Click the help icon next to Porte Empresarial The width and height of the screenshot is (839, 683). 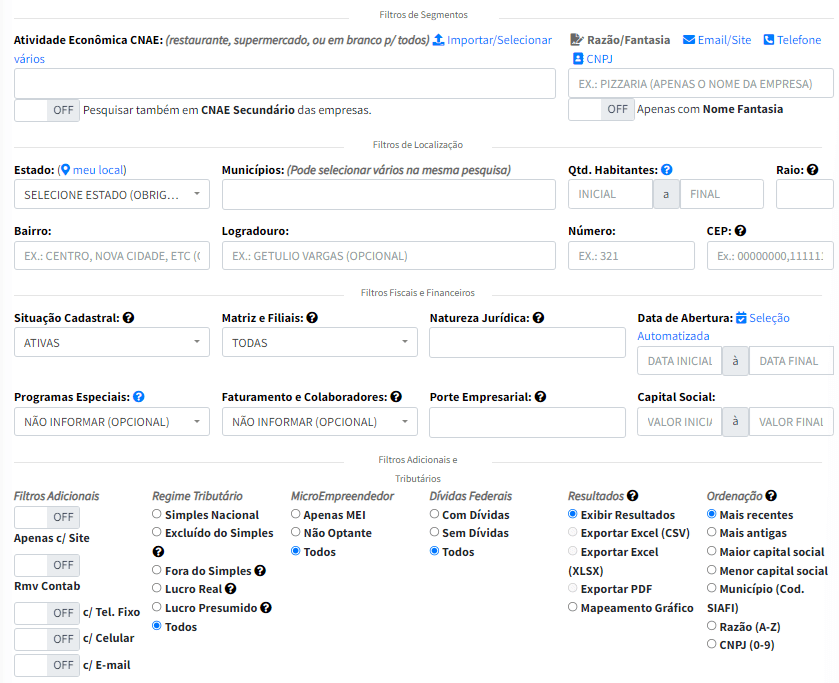pyautogui.click(x=541, y=397)
